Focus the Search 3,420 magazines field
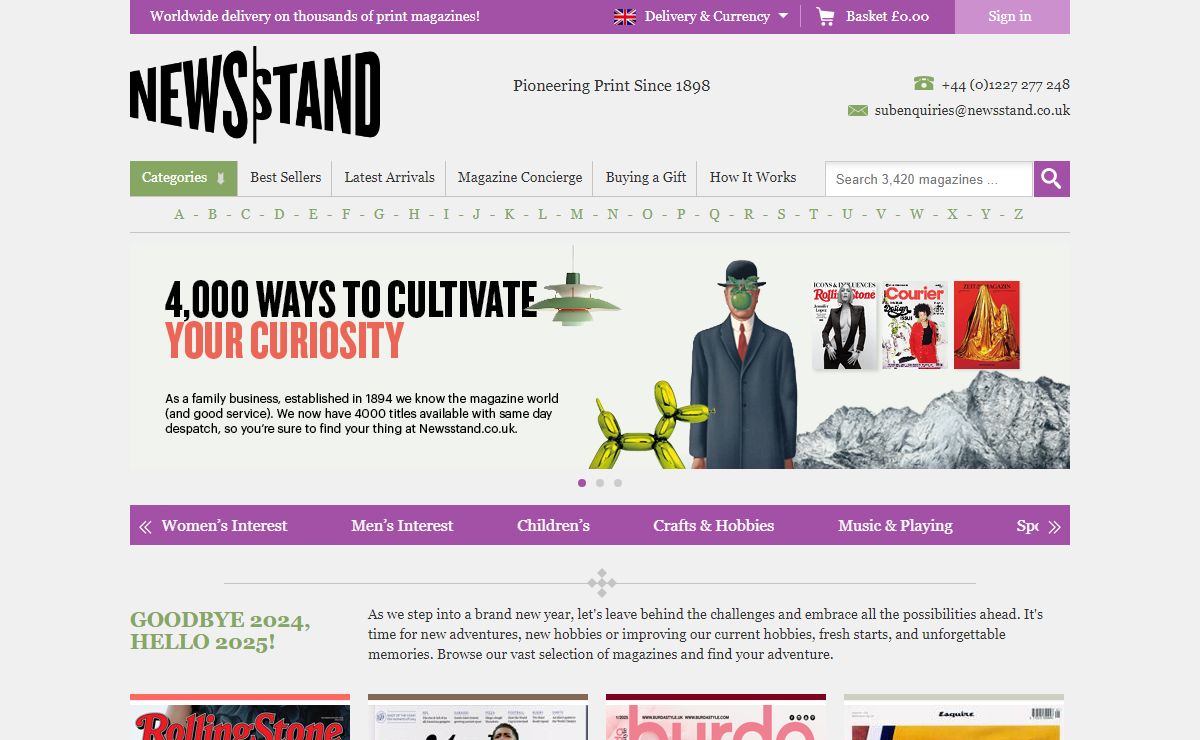Viewport: 1200px width, 740px height. click(x=929, y=179)
